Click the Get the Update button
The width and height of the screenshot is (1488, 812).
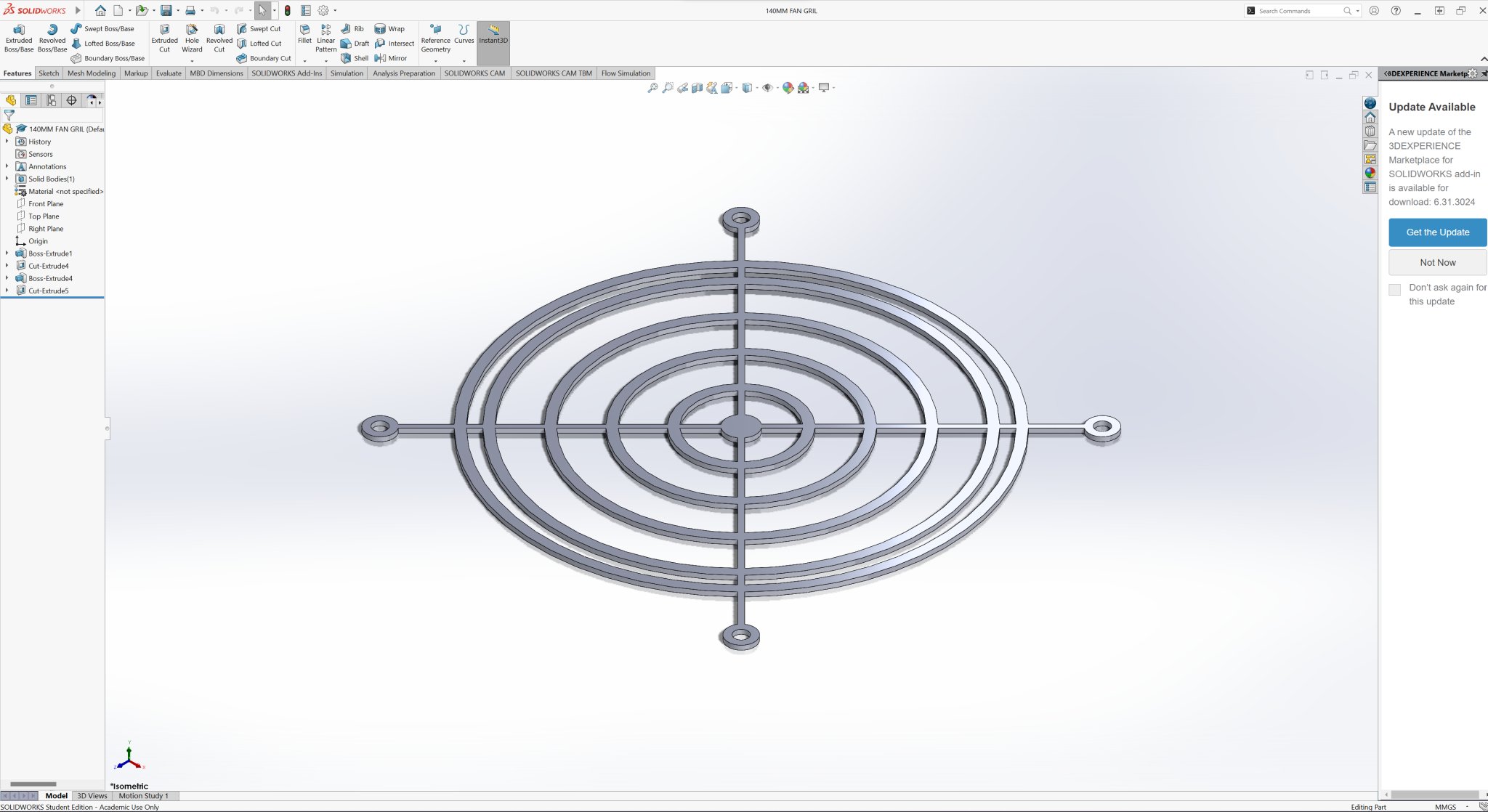coord(1436,232)
